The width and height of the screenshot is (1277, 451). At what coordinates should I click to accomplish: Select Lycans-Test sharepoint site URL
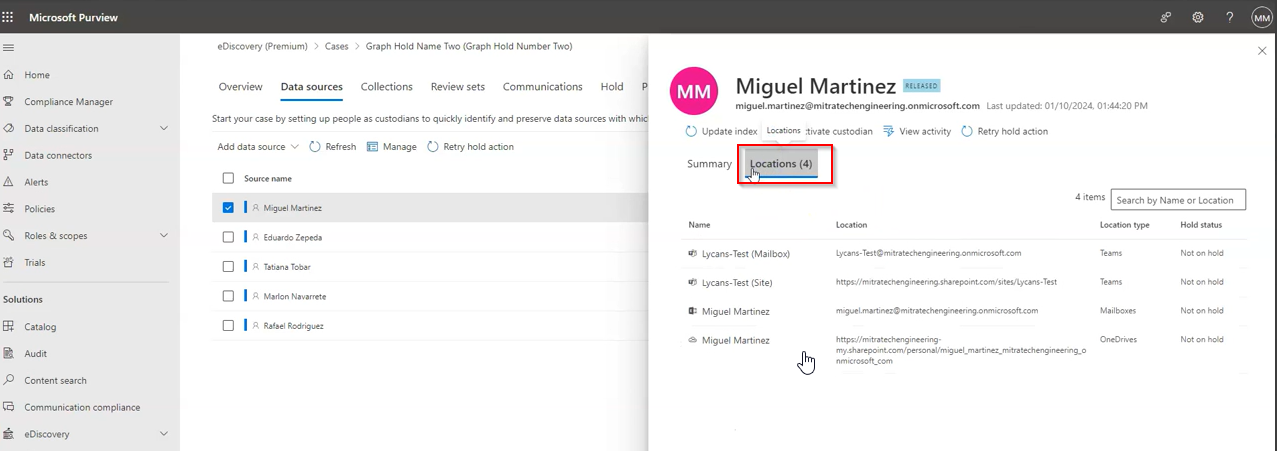pos(946,282)
